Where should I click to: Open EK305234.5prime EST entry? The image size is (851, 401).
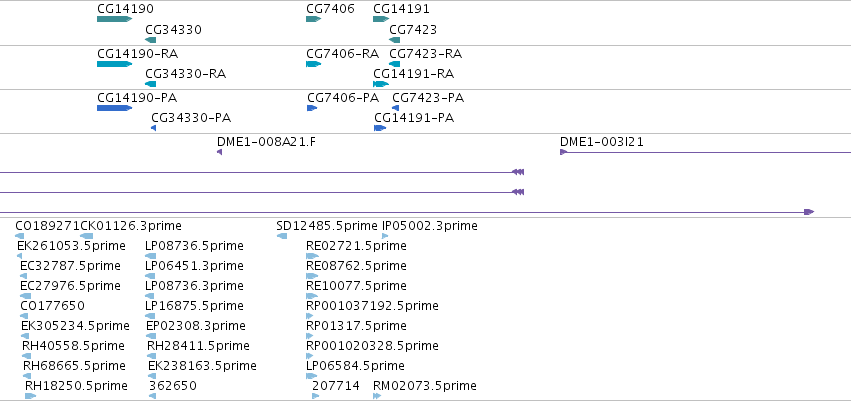(75, 326)
